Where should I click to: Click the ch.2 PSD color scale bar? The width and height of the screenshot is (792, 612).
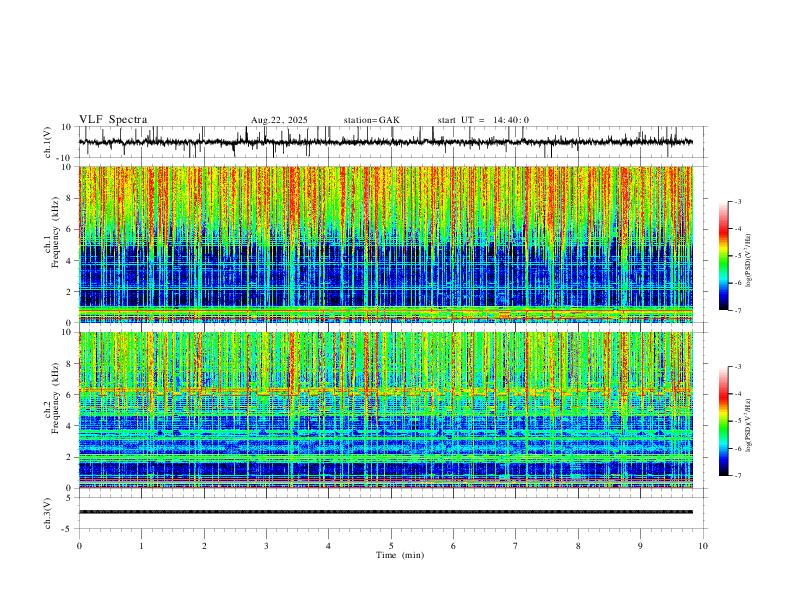[x=724, y=421]
